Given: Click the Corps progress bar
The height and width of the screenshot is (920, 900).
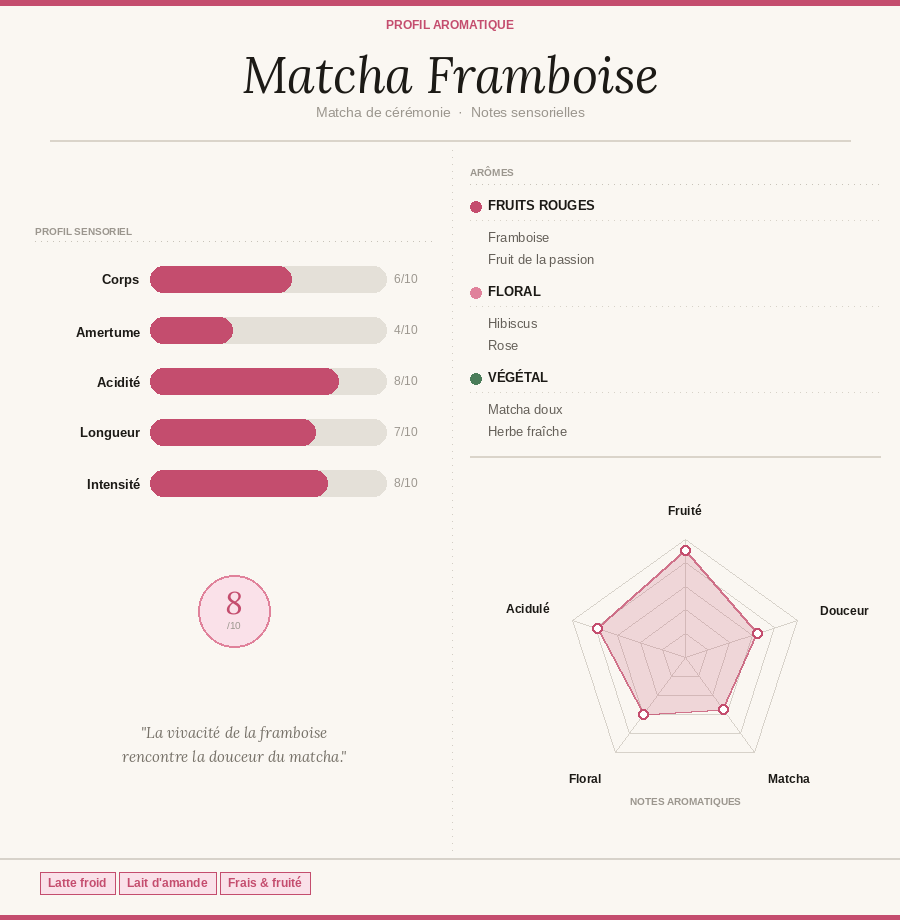Looking at the screenshot, I should coord(268,280).
